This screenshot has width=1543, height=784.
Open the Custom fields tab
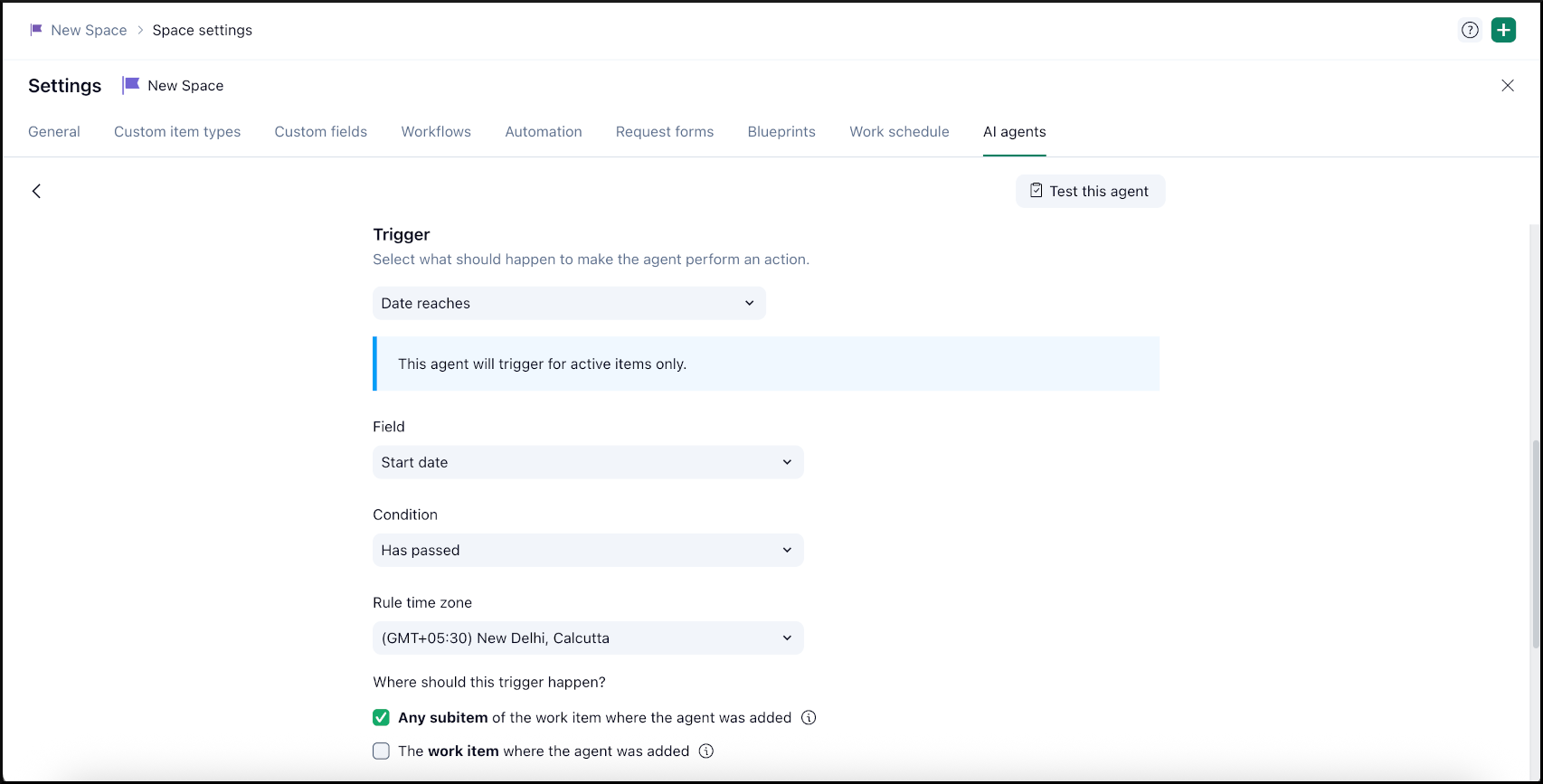(x=320, y=131)
